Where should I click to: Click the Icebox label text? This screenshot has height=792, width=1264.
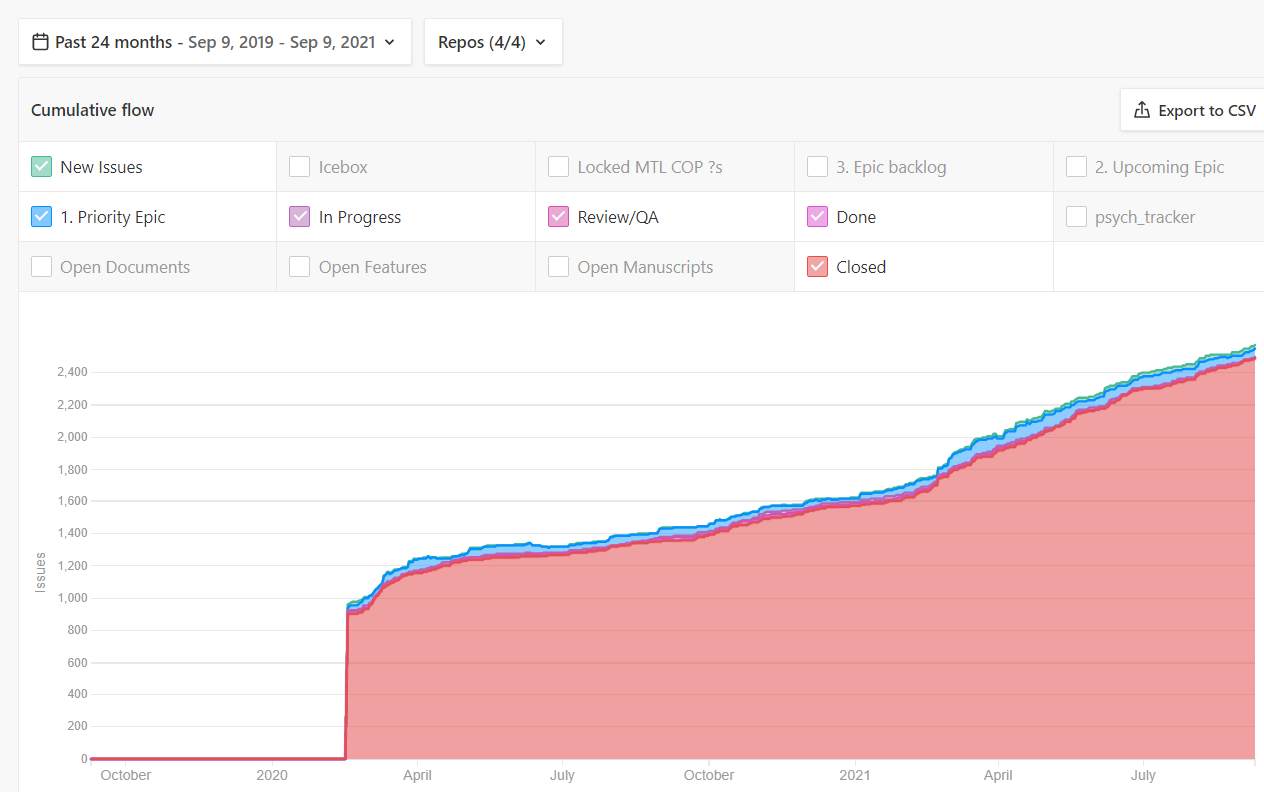343,167
